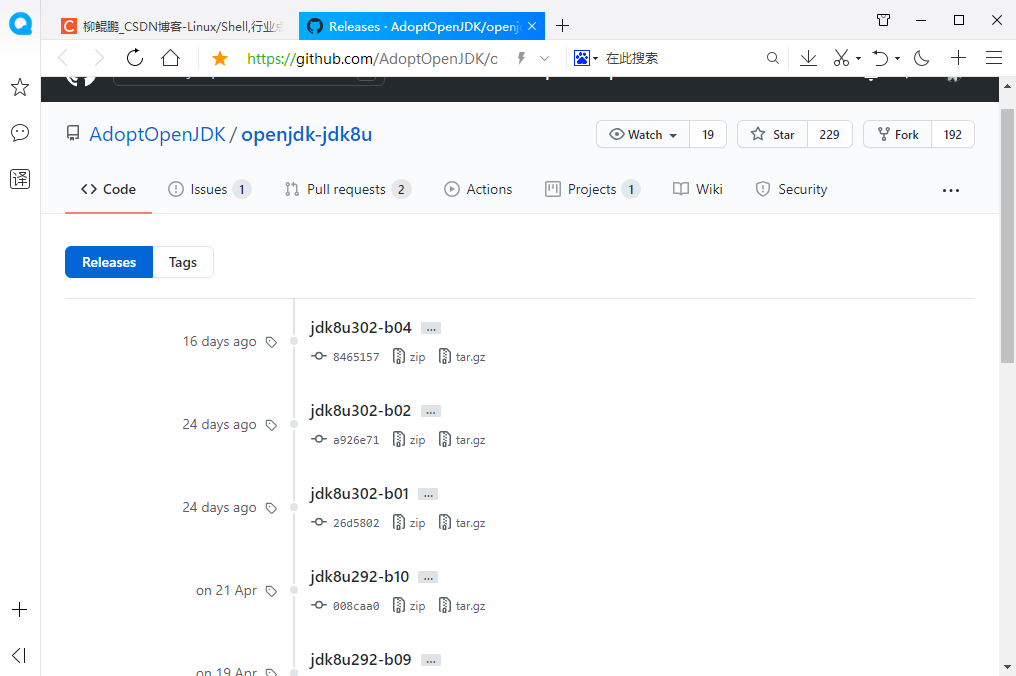This screenshot has height=676, width=1016.
Task: Fork the repository
Action: (897, 134)
